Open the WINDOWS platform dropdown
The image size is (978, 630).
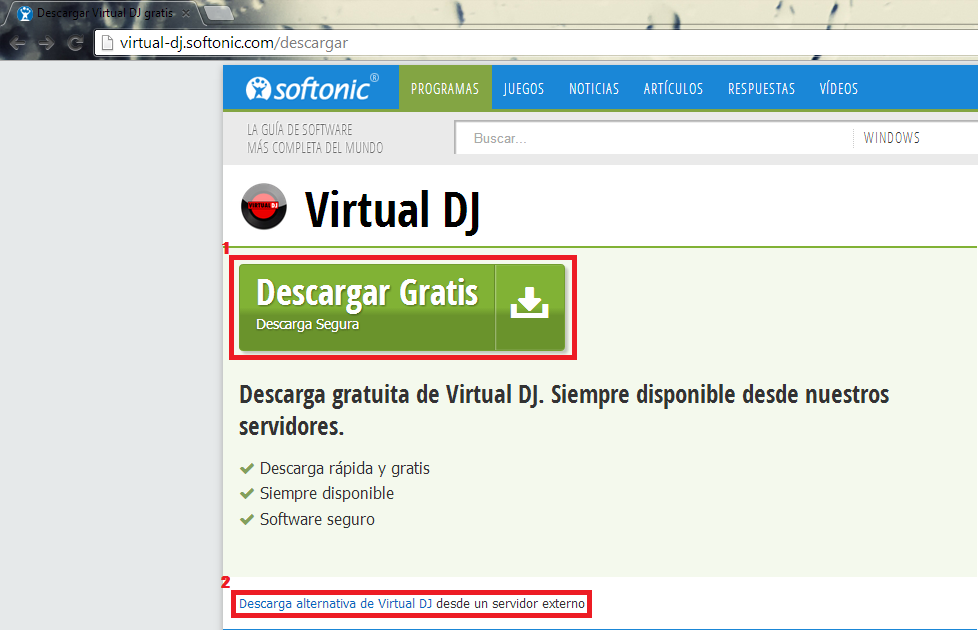pos(914,138)
